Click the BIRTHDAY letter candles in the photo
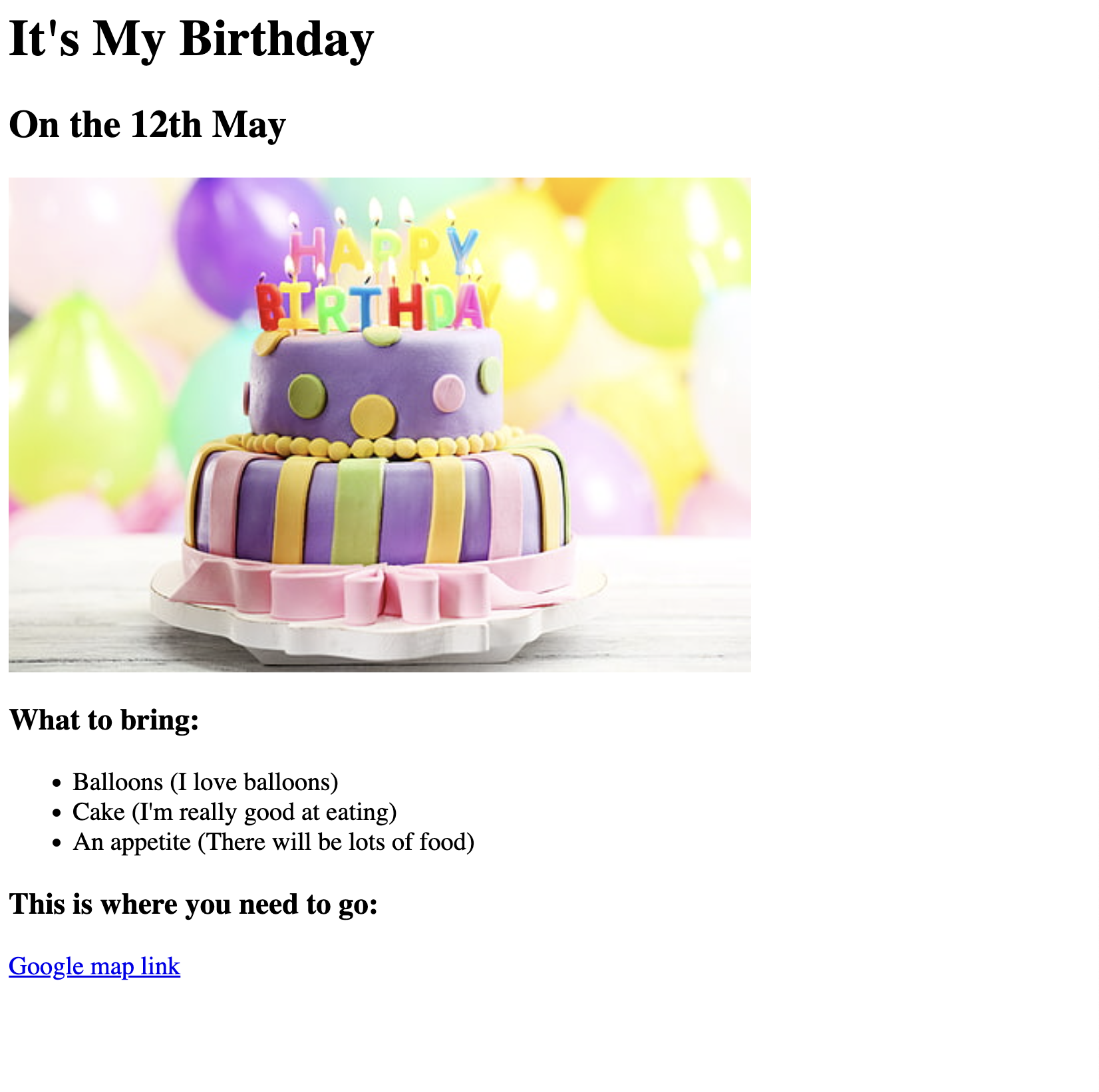Image resolution: width=1099 pixels, height=1092 pixels. click(376, 307)
